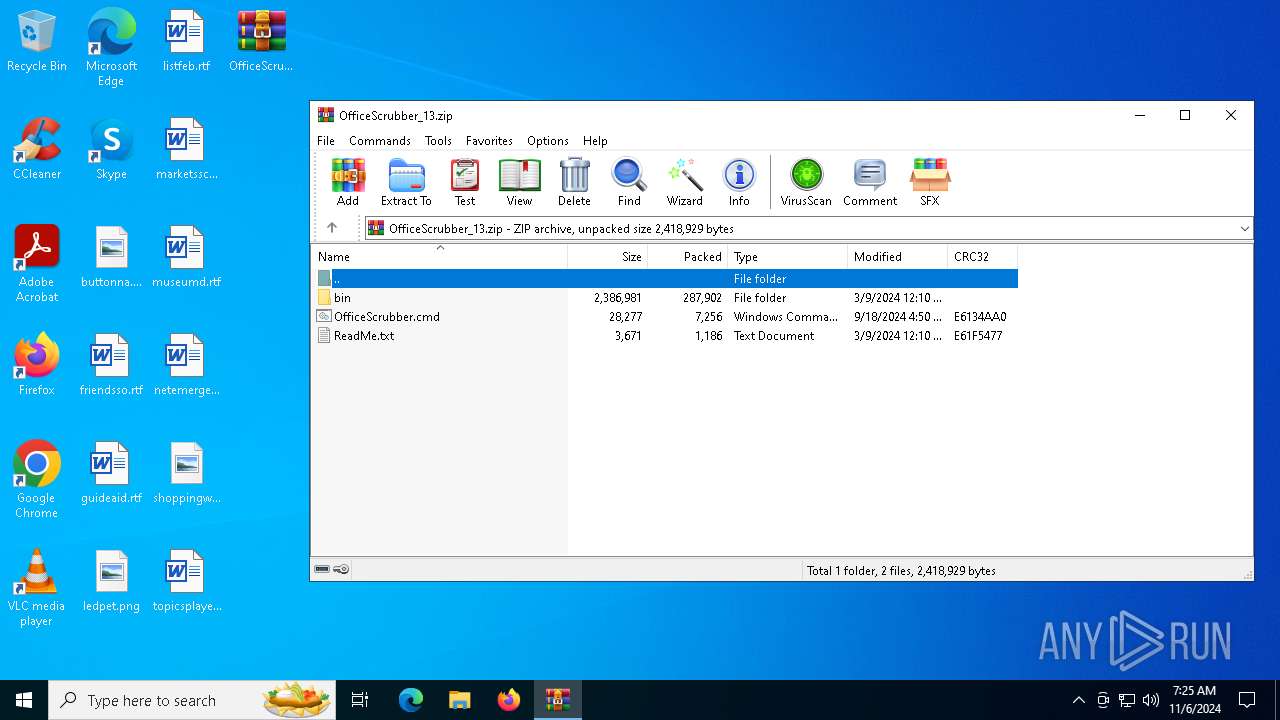The width and height of the screenshot is (1280, 720).
Task: Open the Extract To tool
Action: (x=406, y=182)
